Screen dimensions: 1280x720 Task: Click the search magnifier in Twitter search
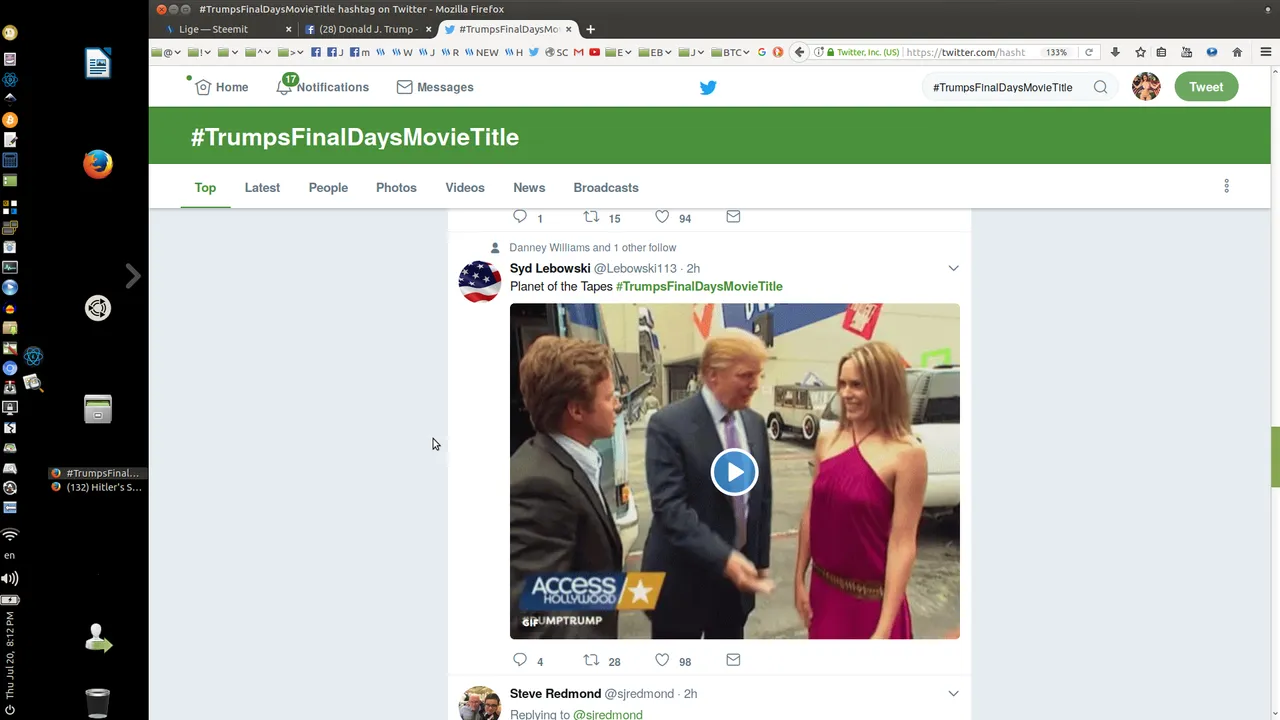1100,87
